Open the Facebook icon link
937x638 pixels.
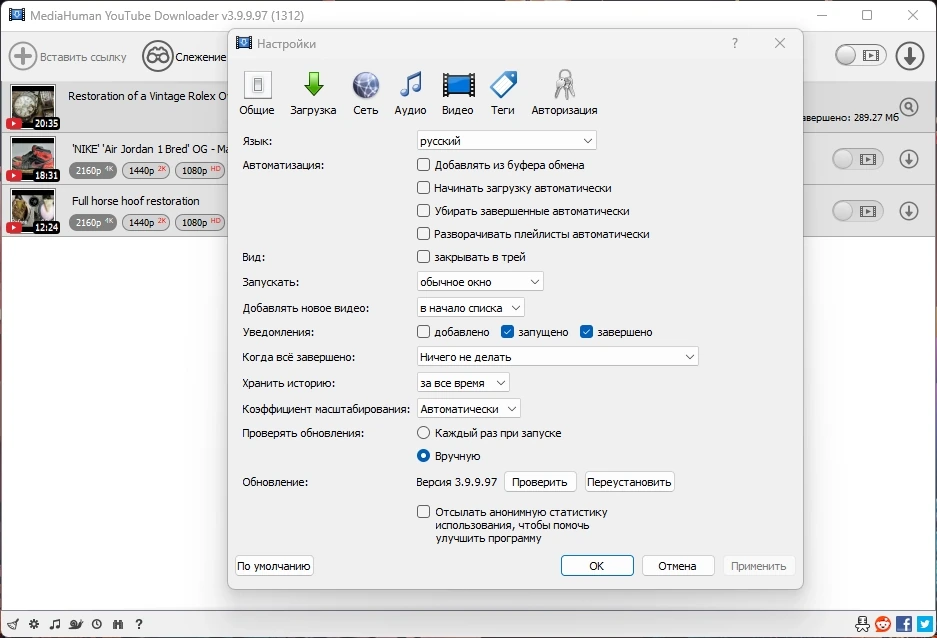point(904,624)
